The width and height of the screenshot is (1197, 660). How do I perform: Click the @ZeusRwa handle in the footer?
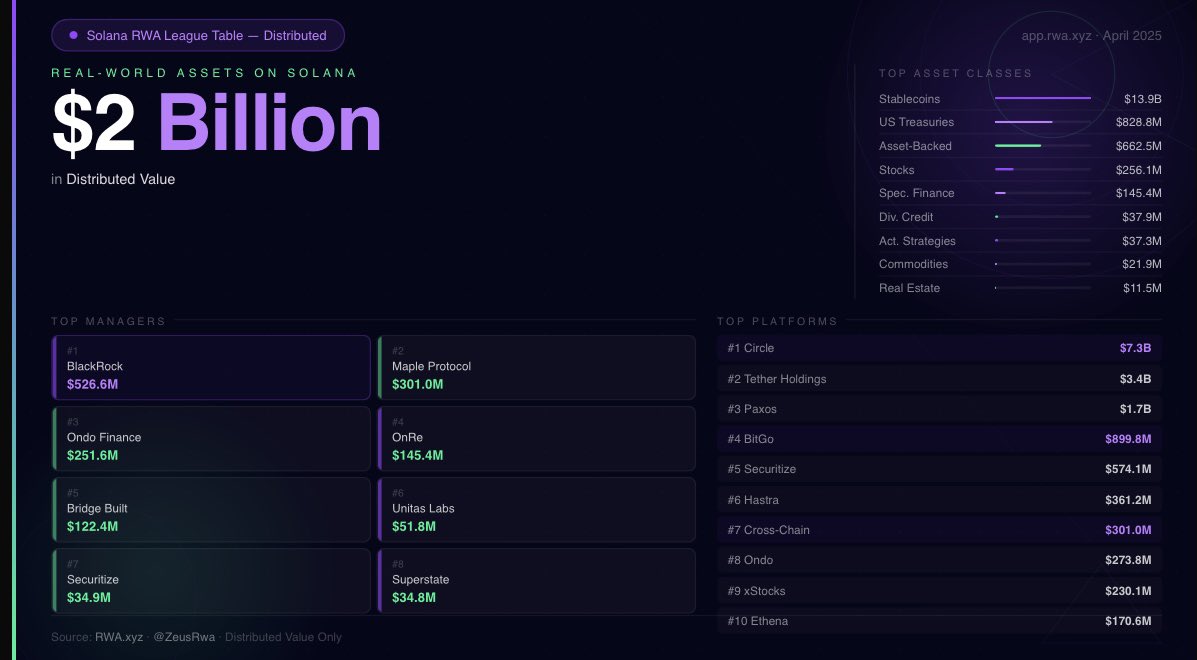183,637
